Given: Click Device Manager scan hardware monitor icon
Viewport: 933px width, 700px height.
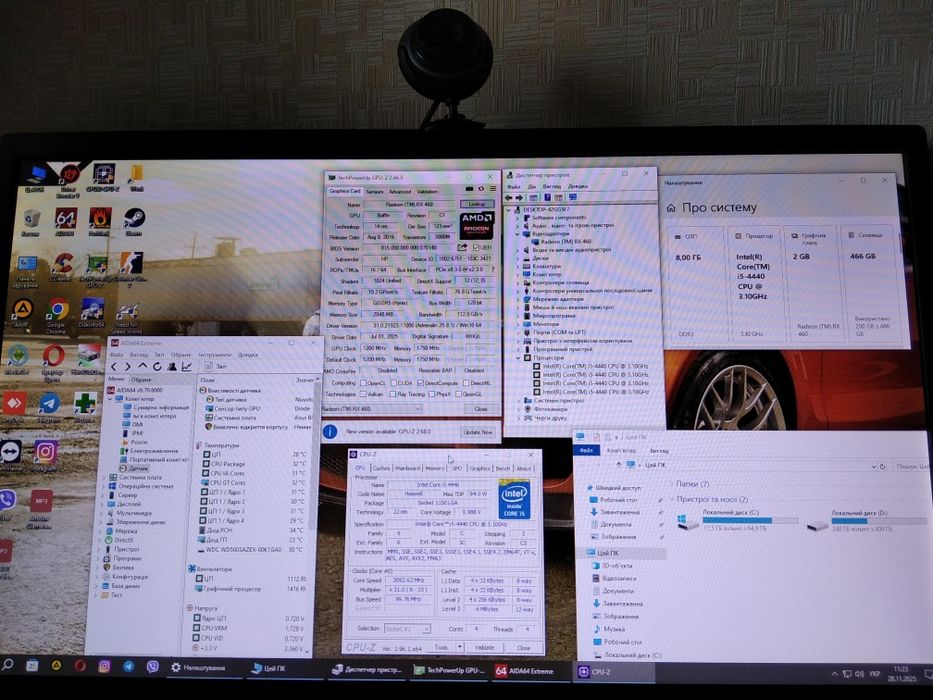Looking at the screenshot, I should tap(572, 198).
